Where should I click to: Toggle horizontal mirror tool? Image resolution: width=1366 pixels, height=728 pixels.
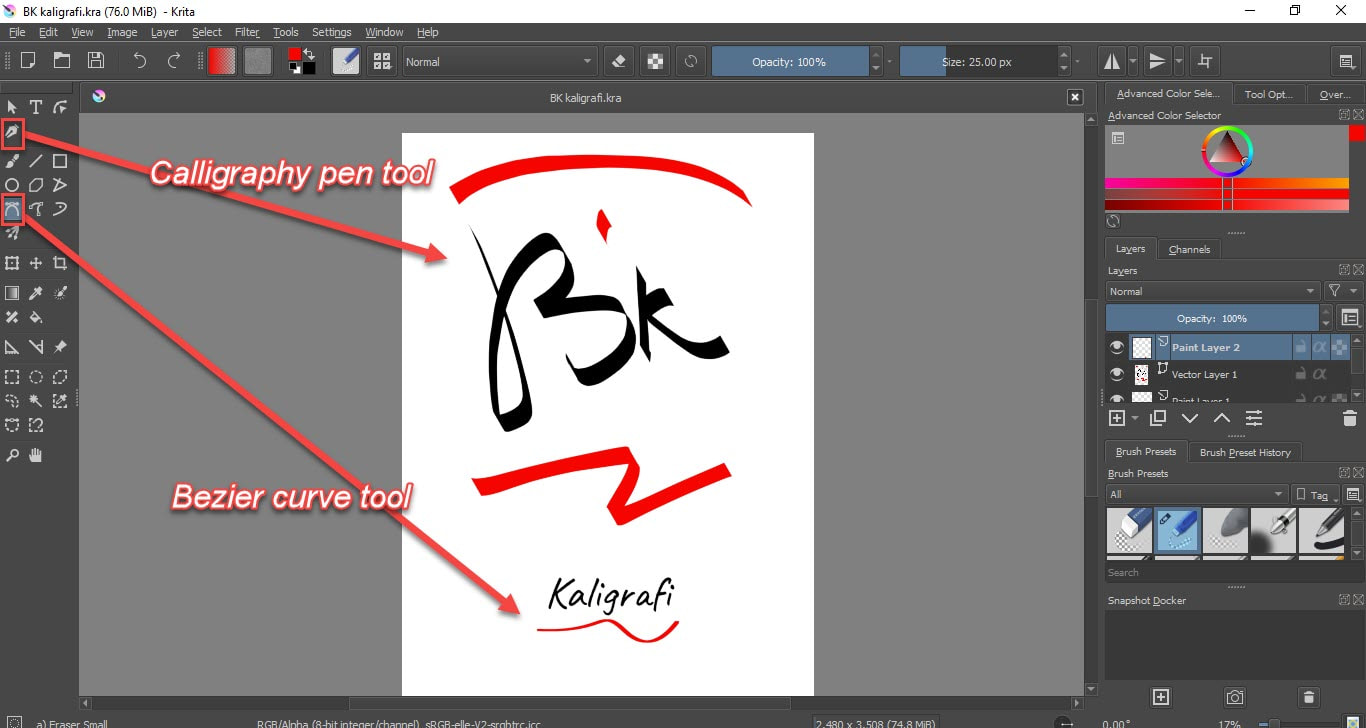pos(1112,61)
